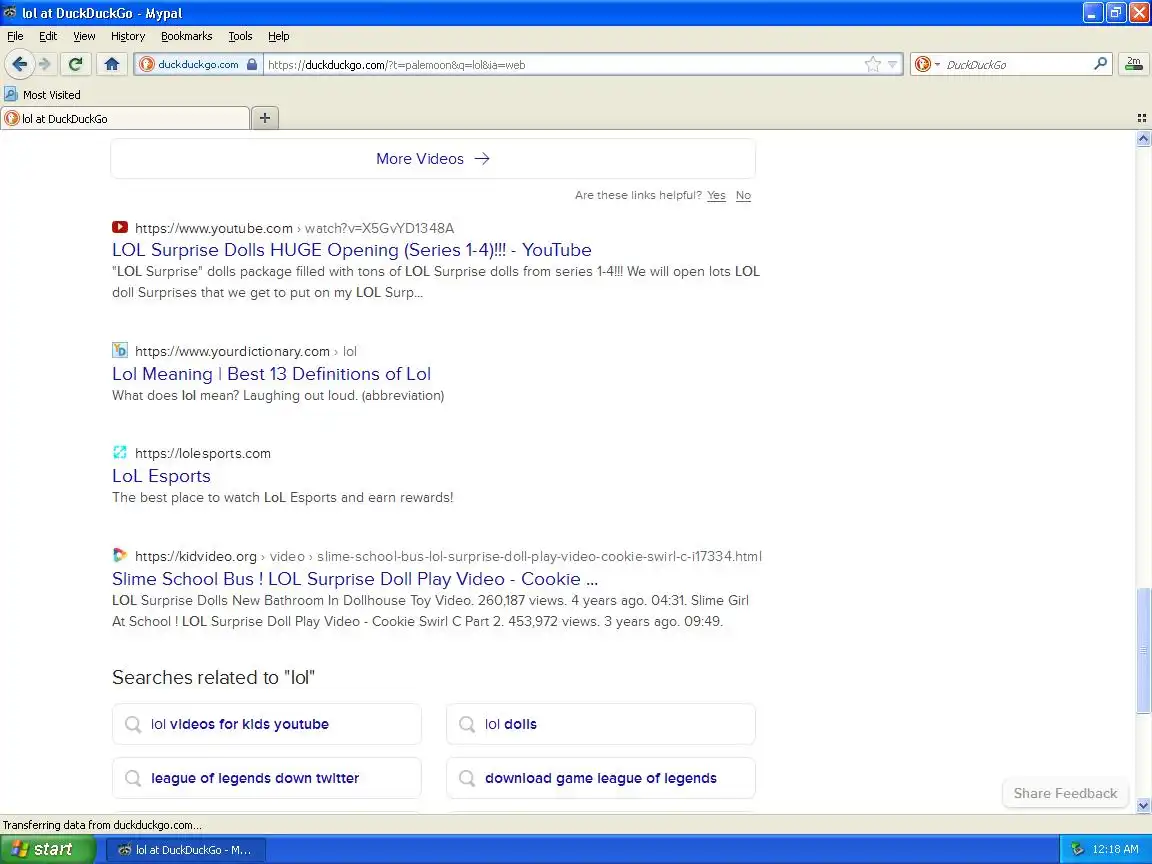Click the Share Feedback button

click(1065, 793)
